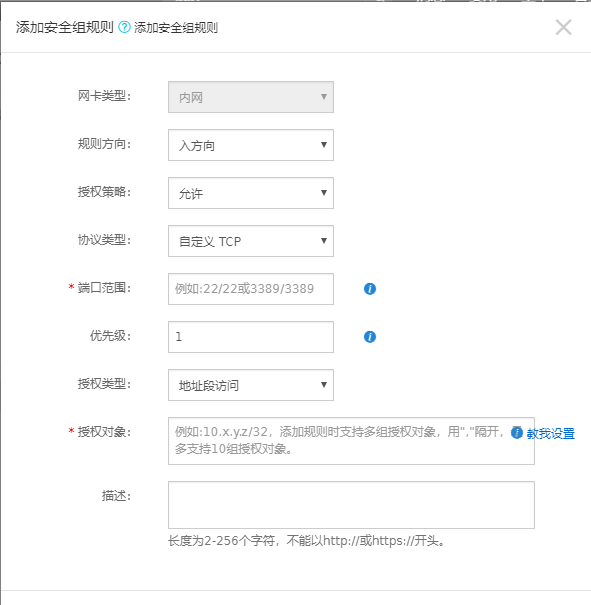Focus the 授权对象 text area
The image size is (591, 605).
(351, 441)
